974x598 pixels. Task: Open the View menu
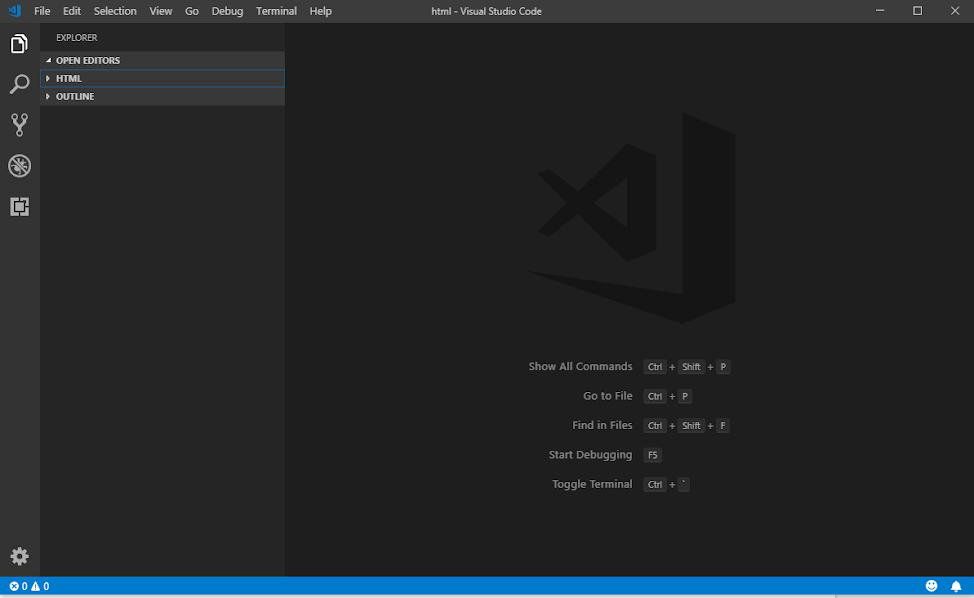coord(161,11)
